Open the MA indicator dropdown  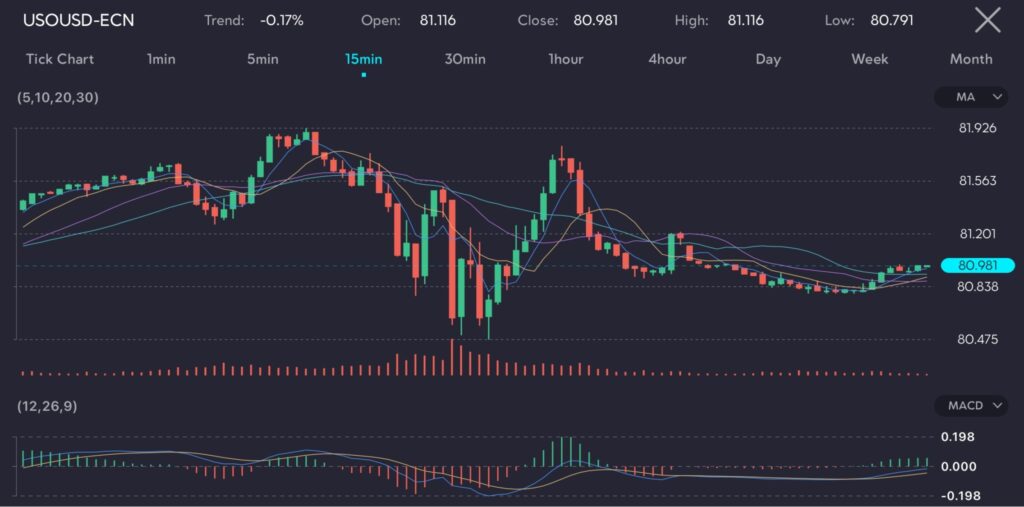click(x=971, y=97)
